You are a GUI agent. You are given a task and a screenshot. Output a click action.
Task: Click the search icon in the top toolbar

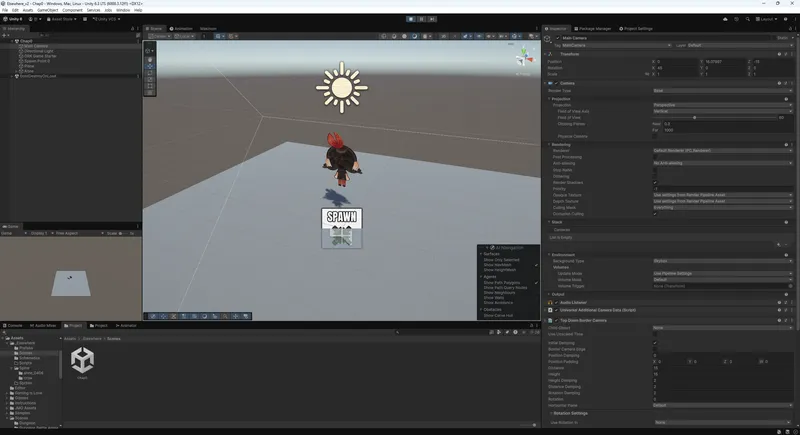click(749, 18)
